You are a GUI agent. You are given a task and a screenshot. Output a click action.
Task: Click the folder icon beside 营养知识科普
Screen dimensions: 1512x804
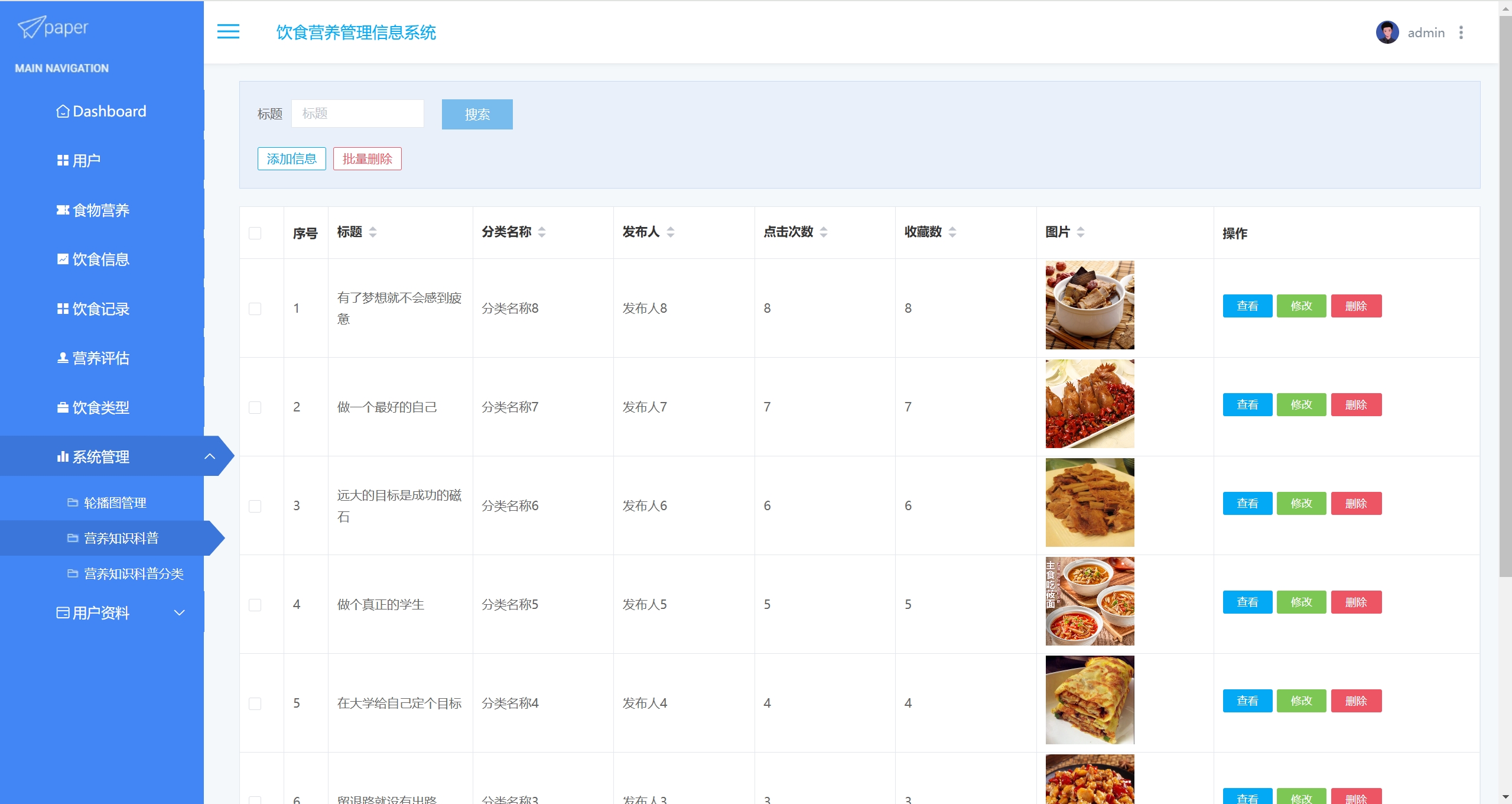click(73, 539)
